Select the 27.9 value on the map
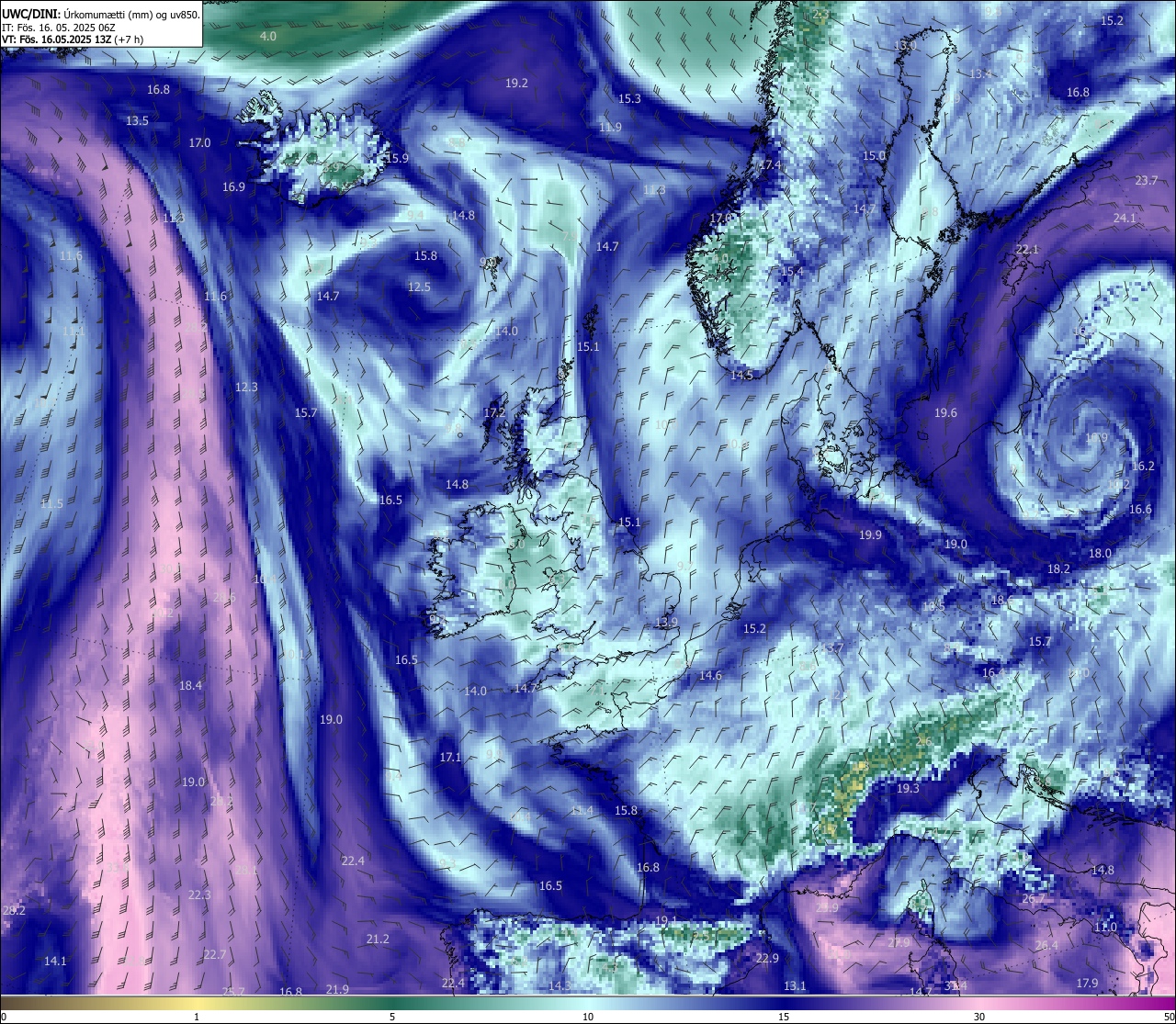This screenshot has height=1024, width=1176. coord(899,942)
